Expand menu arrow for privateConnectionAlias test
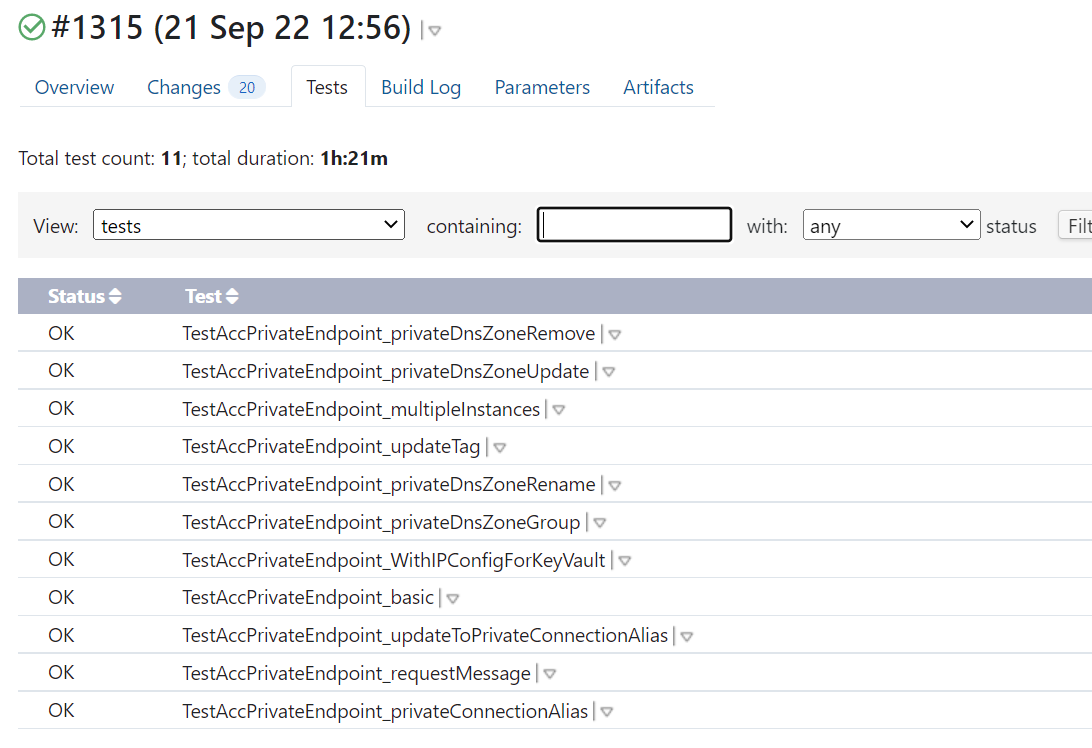1092x748 pixels. coord(607,712)
